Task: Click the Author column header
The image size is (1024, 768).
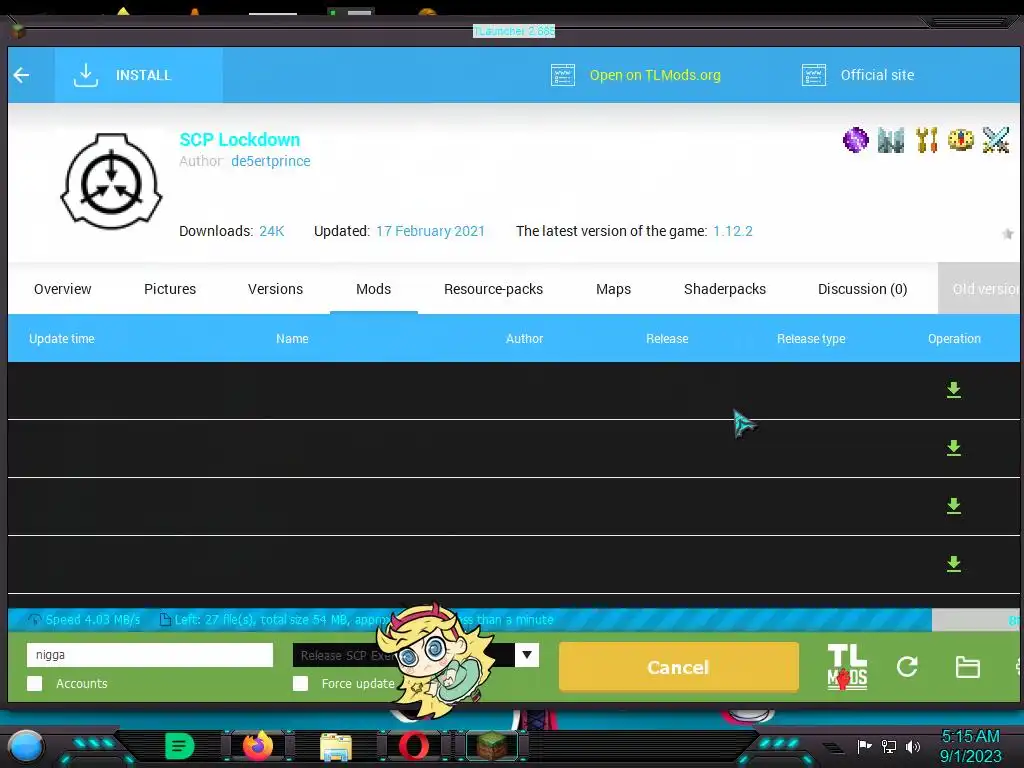Action: pos(524,339)
